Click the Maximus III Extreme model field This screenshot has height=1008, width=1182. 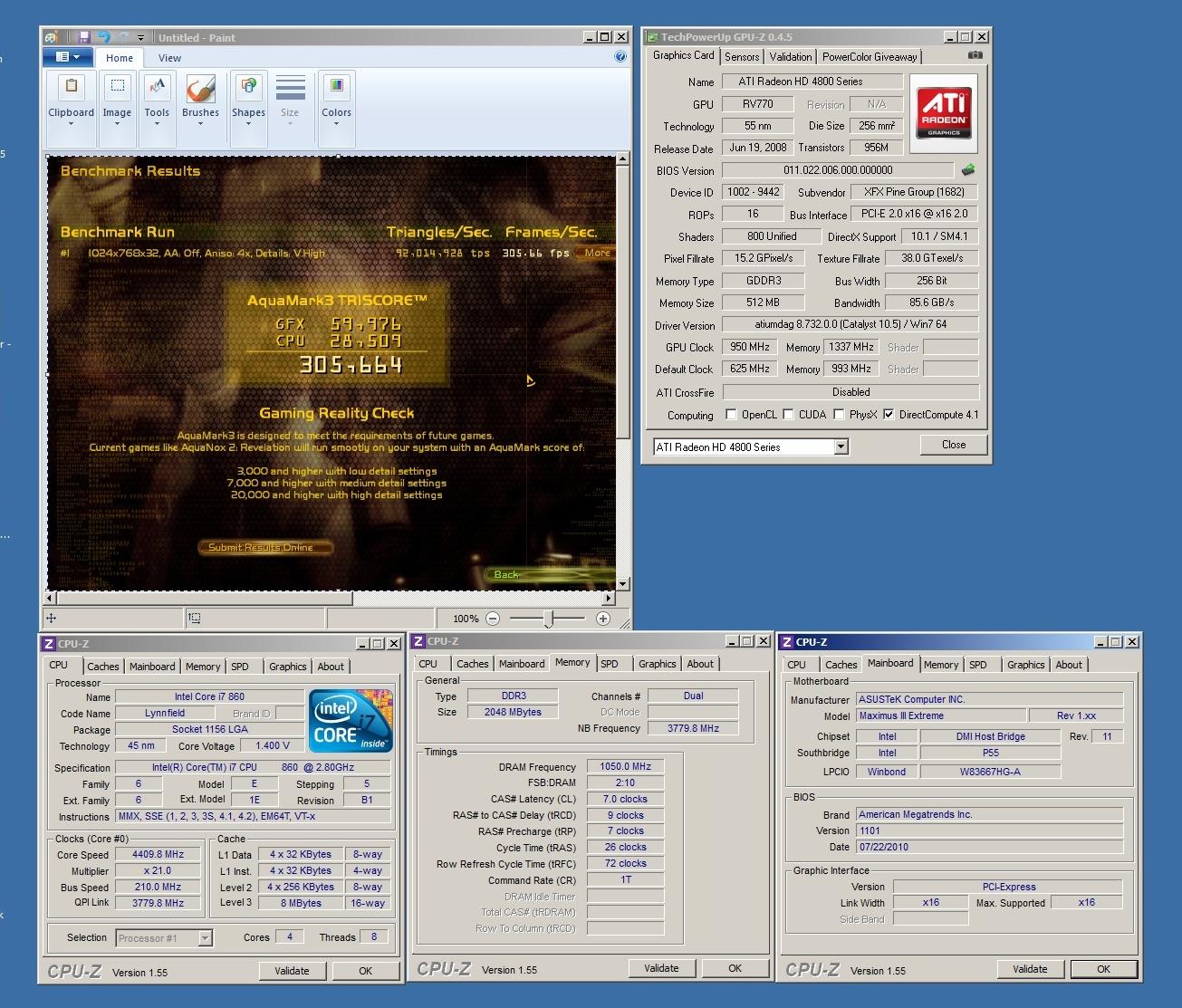(x=943, y=715)
